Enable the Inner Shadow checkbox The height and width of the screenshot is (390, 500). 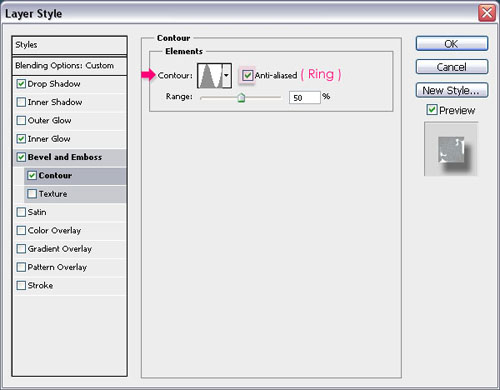click(21, 102)
